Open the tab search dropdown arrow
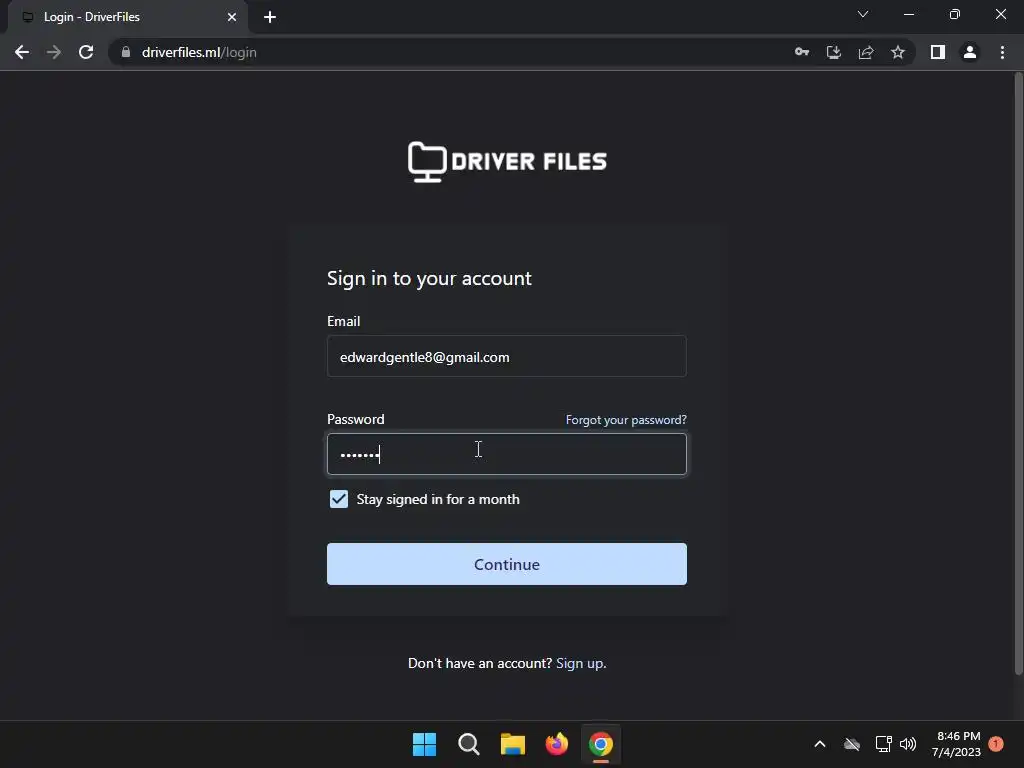 coord(863,14)
